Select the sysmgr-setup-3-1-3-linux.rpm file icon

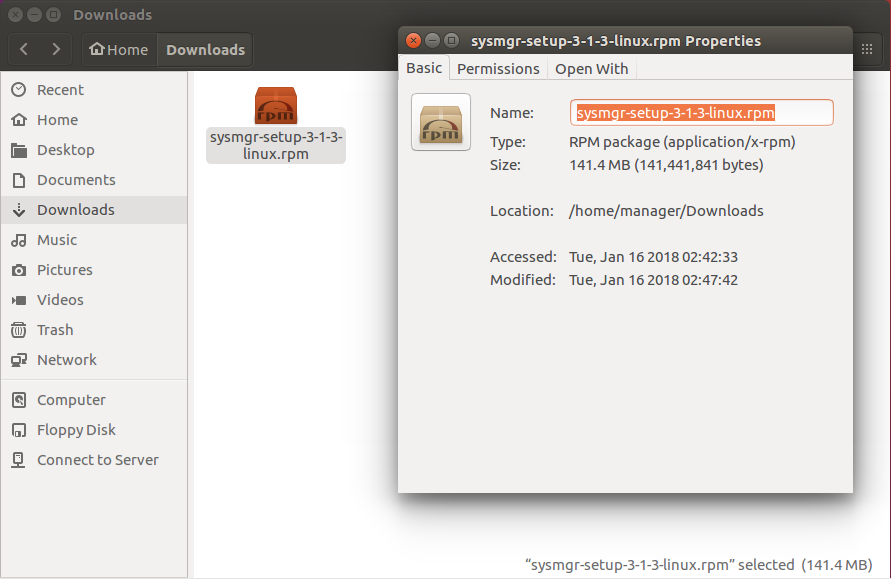pos(276,106)
